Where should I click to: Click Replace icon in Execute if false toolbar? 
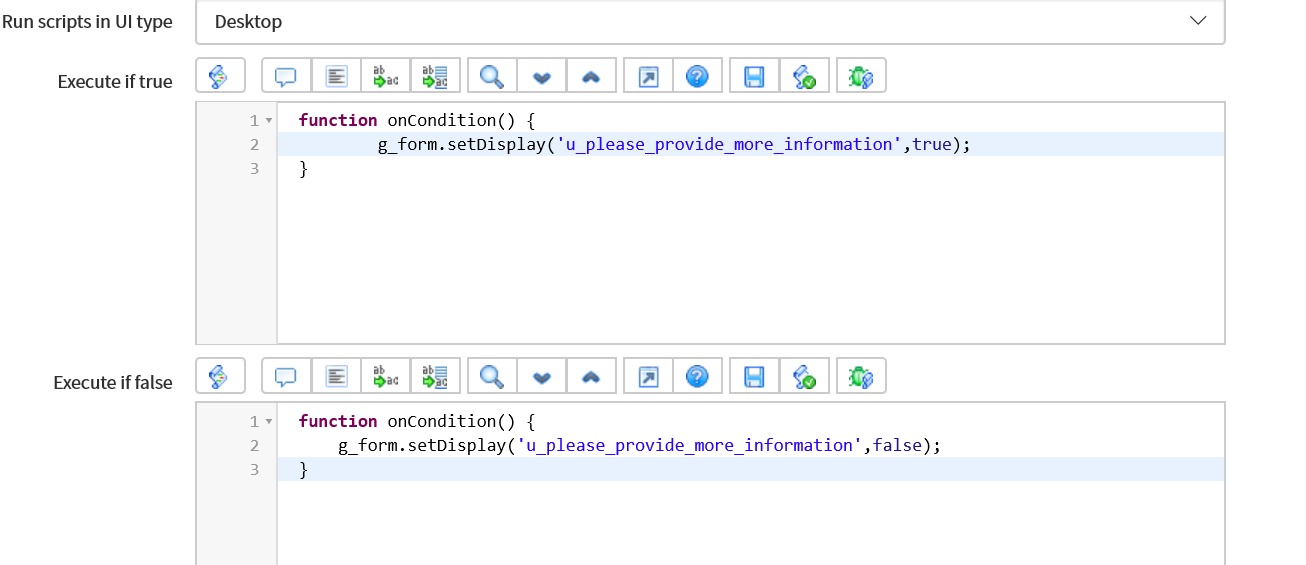coord(386,376)
